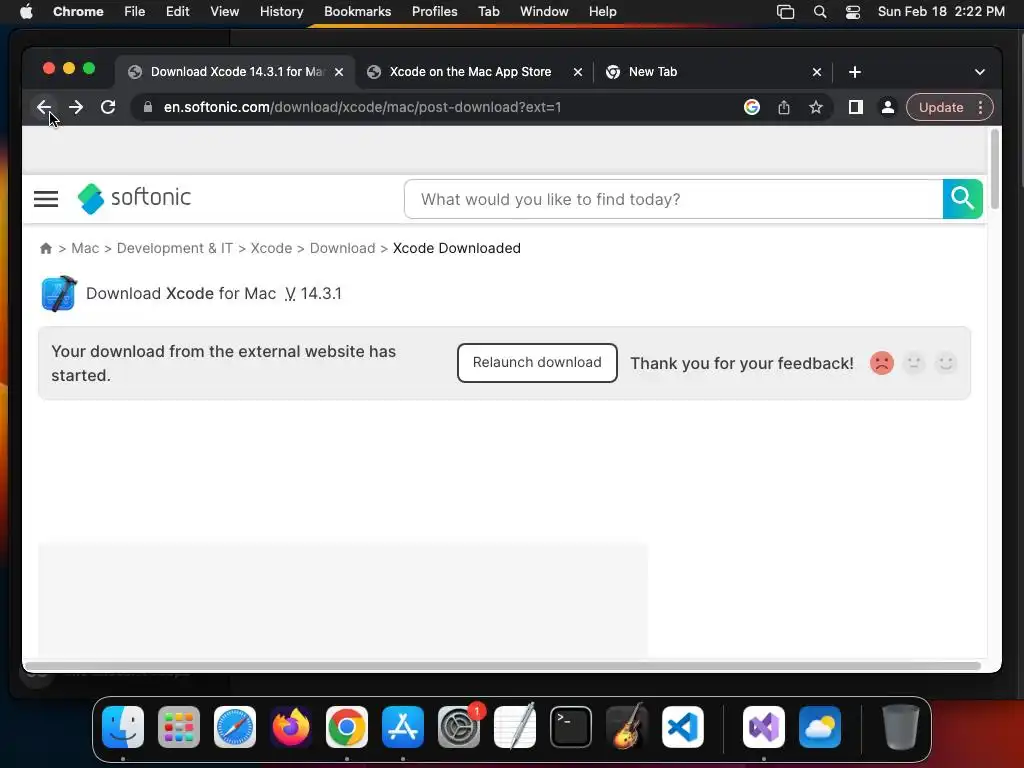Reload the current Softonic page
This screenshot has height=768, width=1024.
108,107
